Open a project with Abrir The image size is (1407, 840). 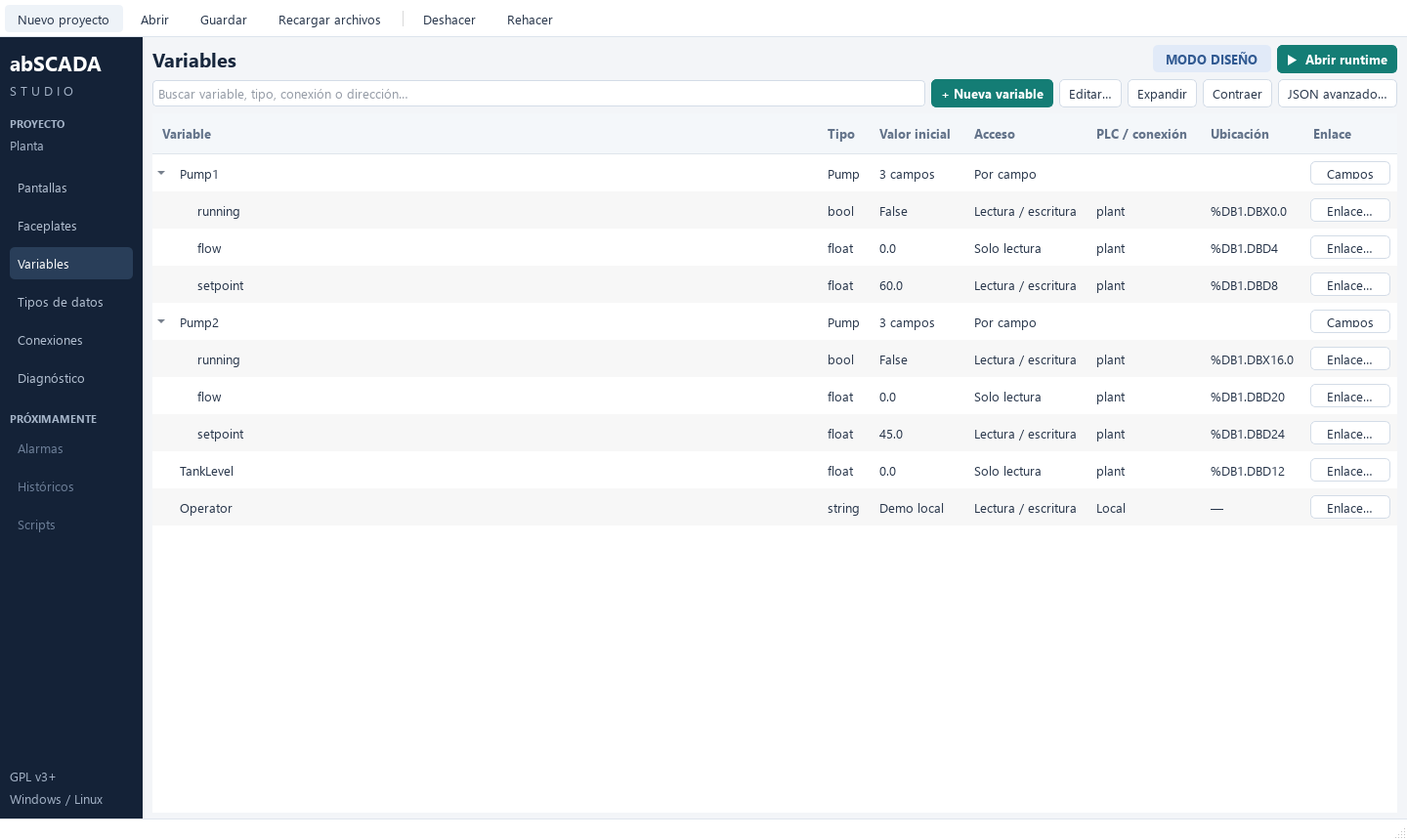154,20
